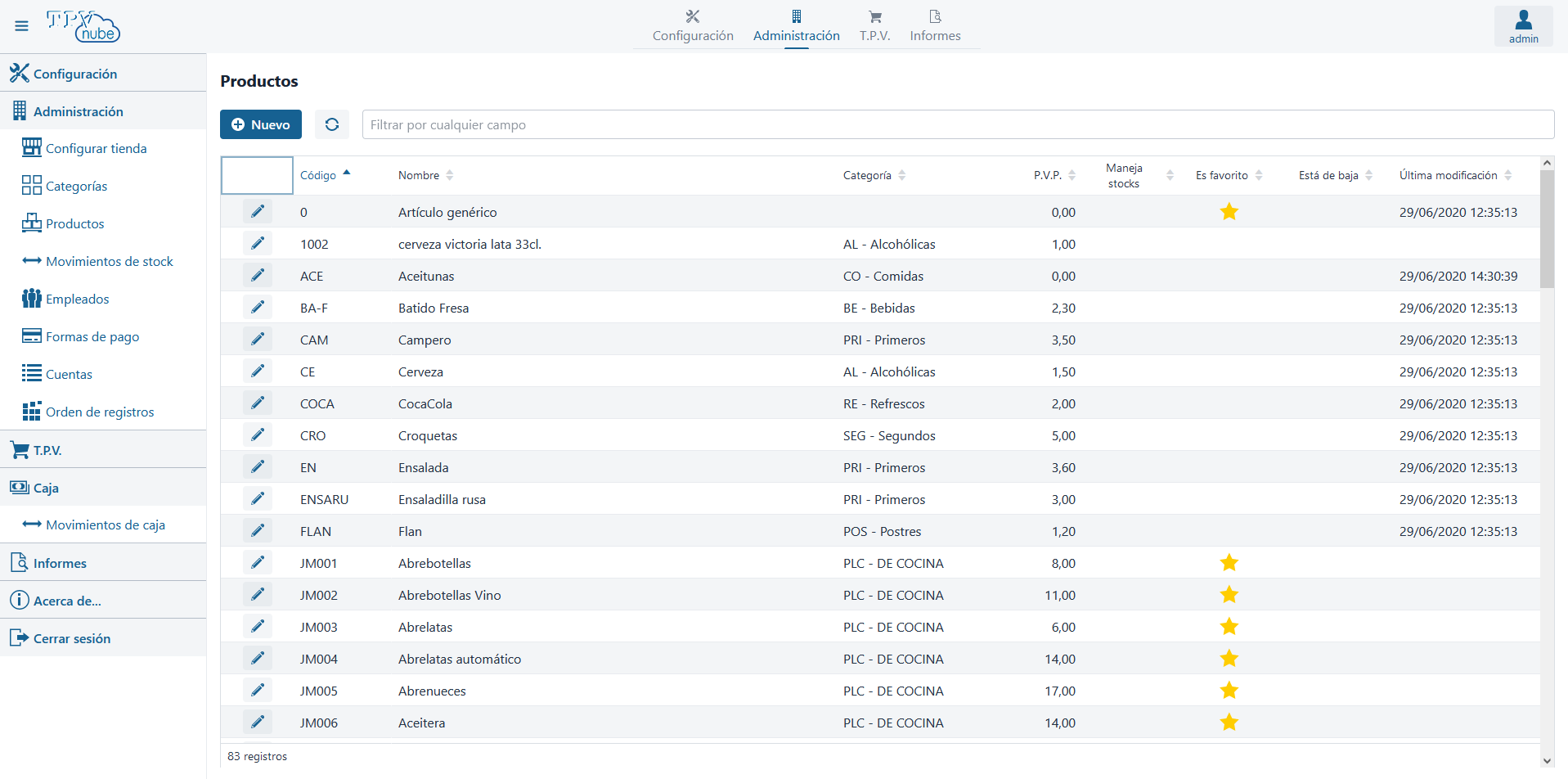Collapse the Administración sidebar section
Screen dimensions: 1568x779
(x=79, y=111)
